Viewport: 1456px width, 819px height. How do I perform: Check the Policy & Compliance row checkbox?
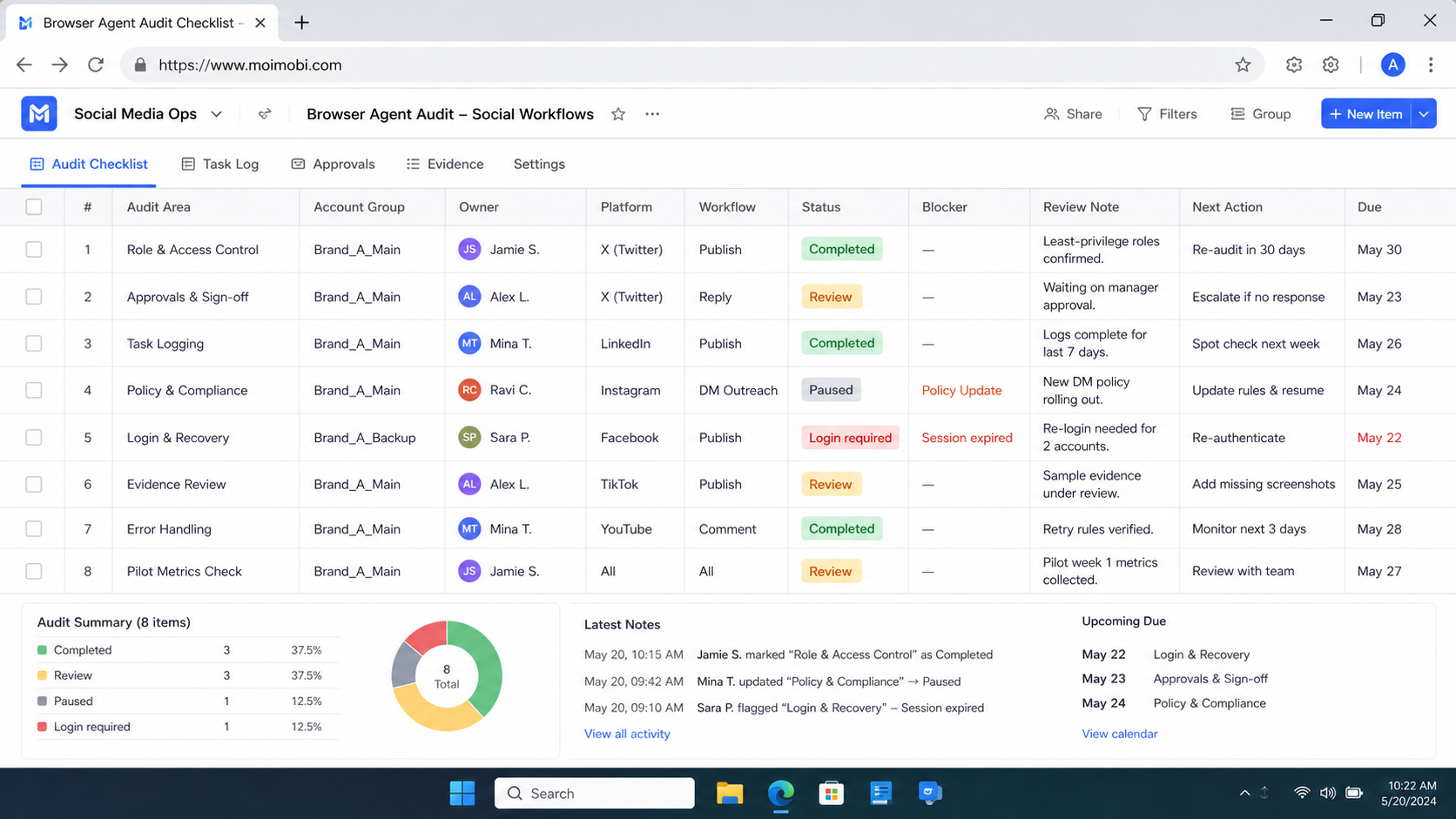[34, 391]
